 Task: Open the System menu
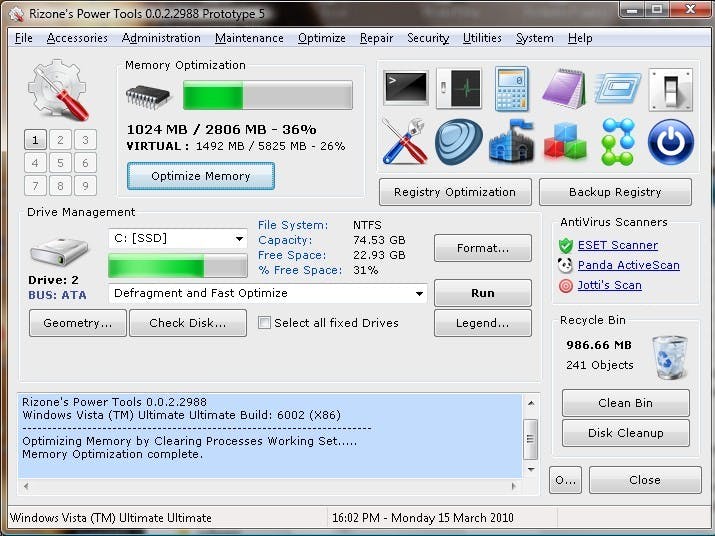[534, 38]
